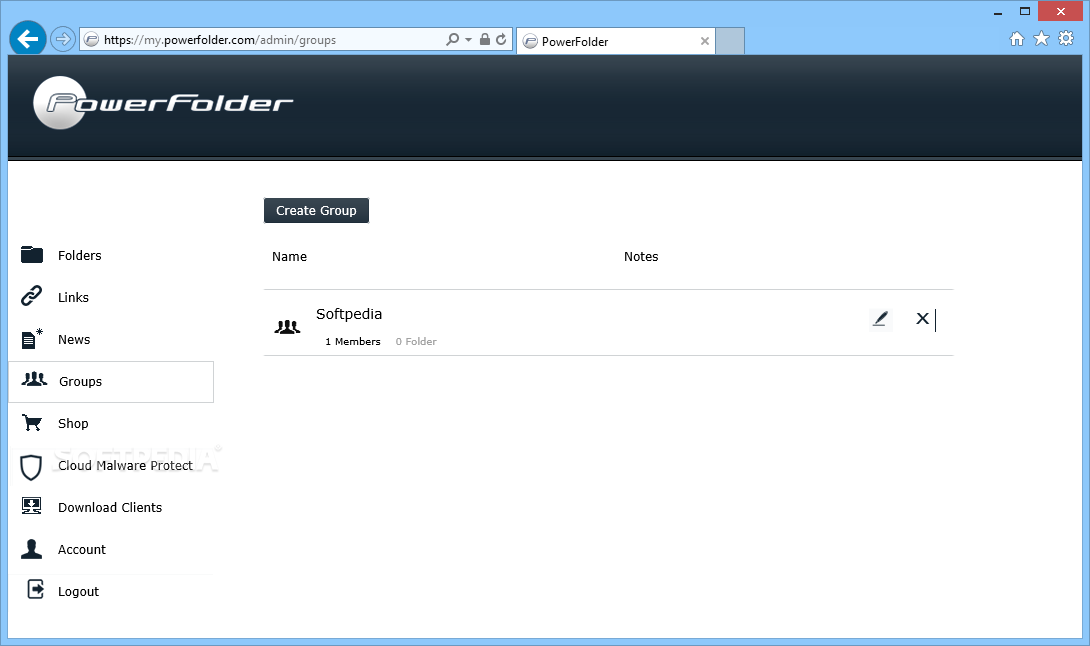Edit the Softpedia group with pencil icon
Viewport: 1090px width, 646px height.
880,318
